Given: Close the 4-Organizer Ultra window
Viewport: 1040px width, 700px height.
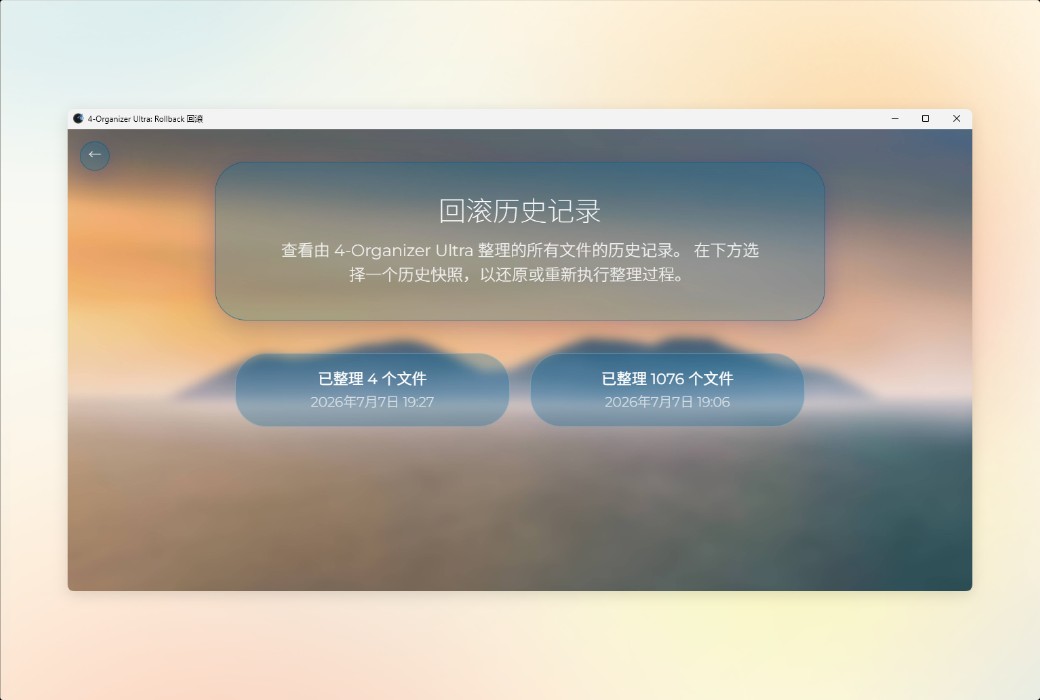Looking at the screenshot, I should (956, 119).
